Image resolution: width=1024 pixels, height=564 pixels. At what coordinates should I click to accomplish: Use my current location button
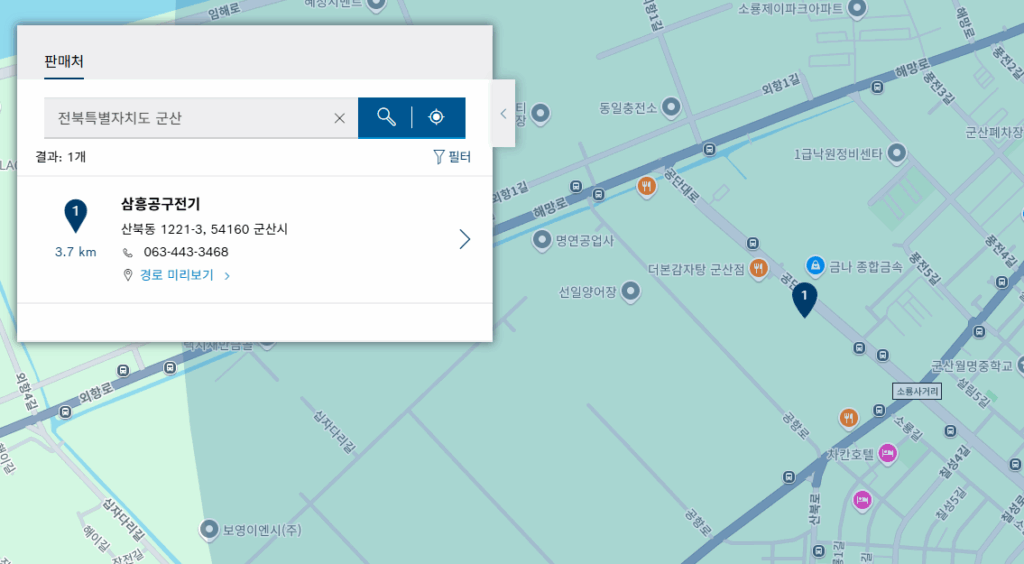(436, 118)
